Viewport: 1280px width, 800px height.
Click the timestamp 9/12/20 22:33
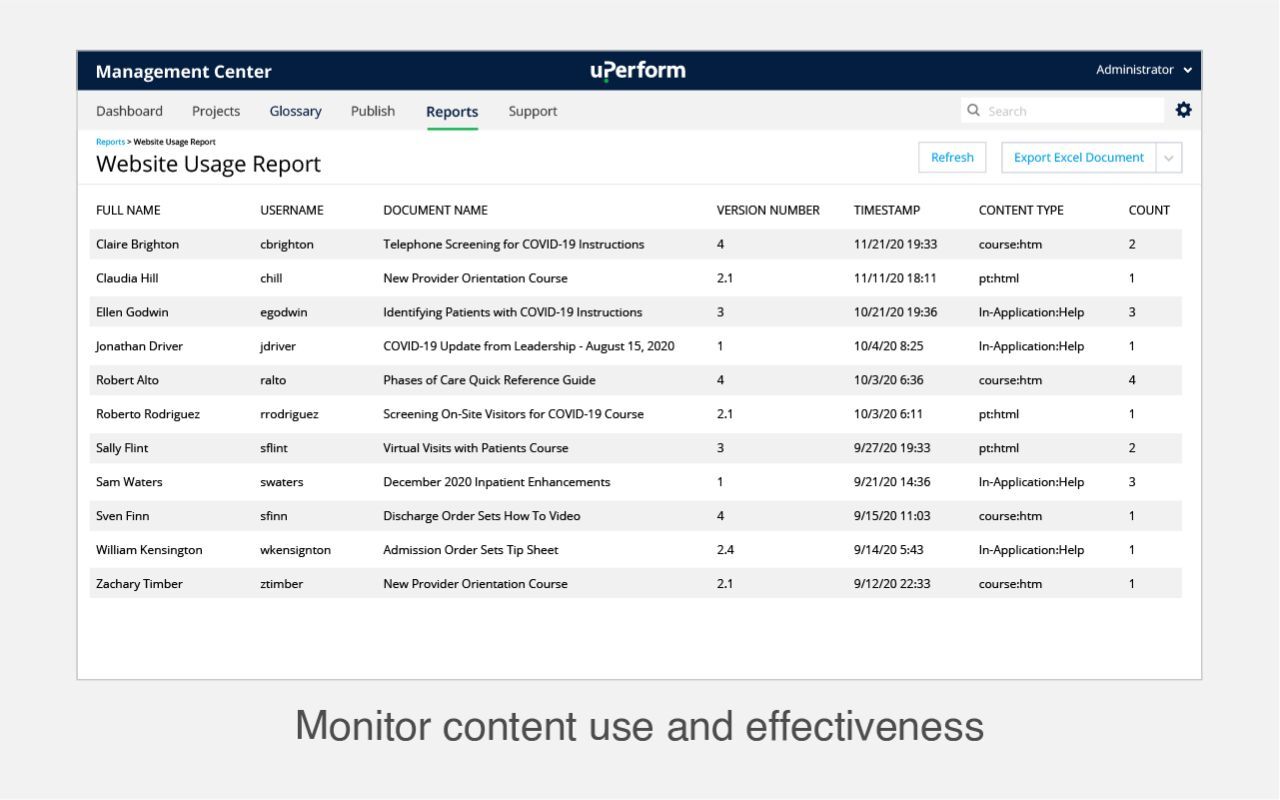[x=892, y=584]
